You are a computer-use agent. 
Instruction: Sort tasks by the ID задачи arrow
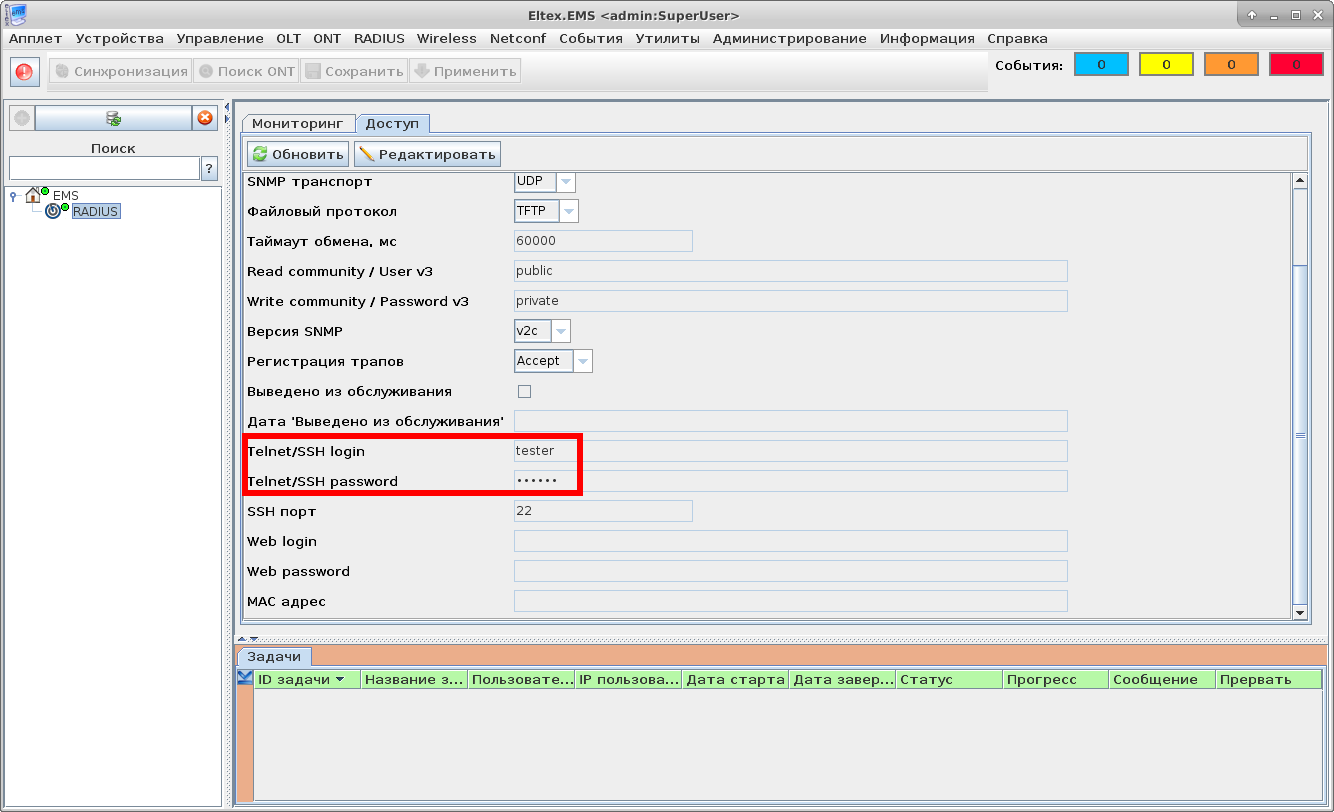click(x=340, y=680)
